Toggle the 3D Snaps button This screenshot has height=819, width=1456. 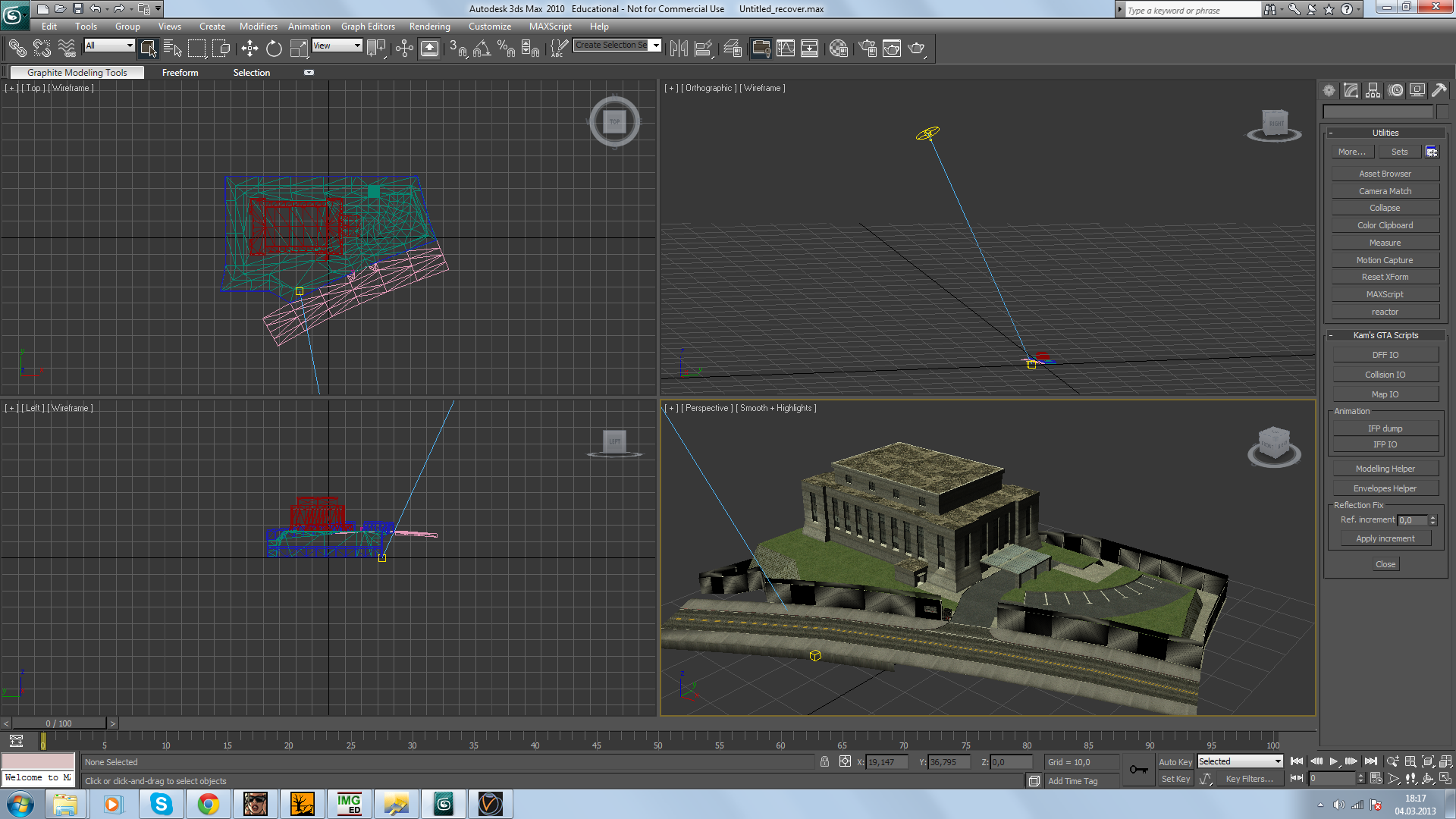(457, 49)
